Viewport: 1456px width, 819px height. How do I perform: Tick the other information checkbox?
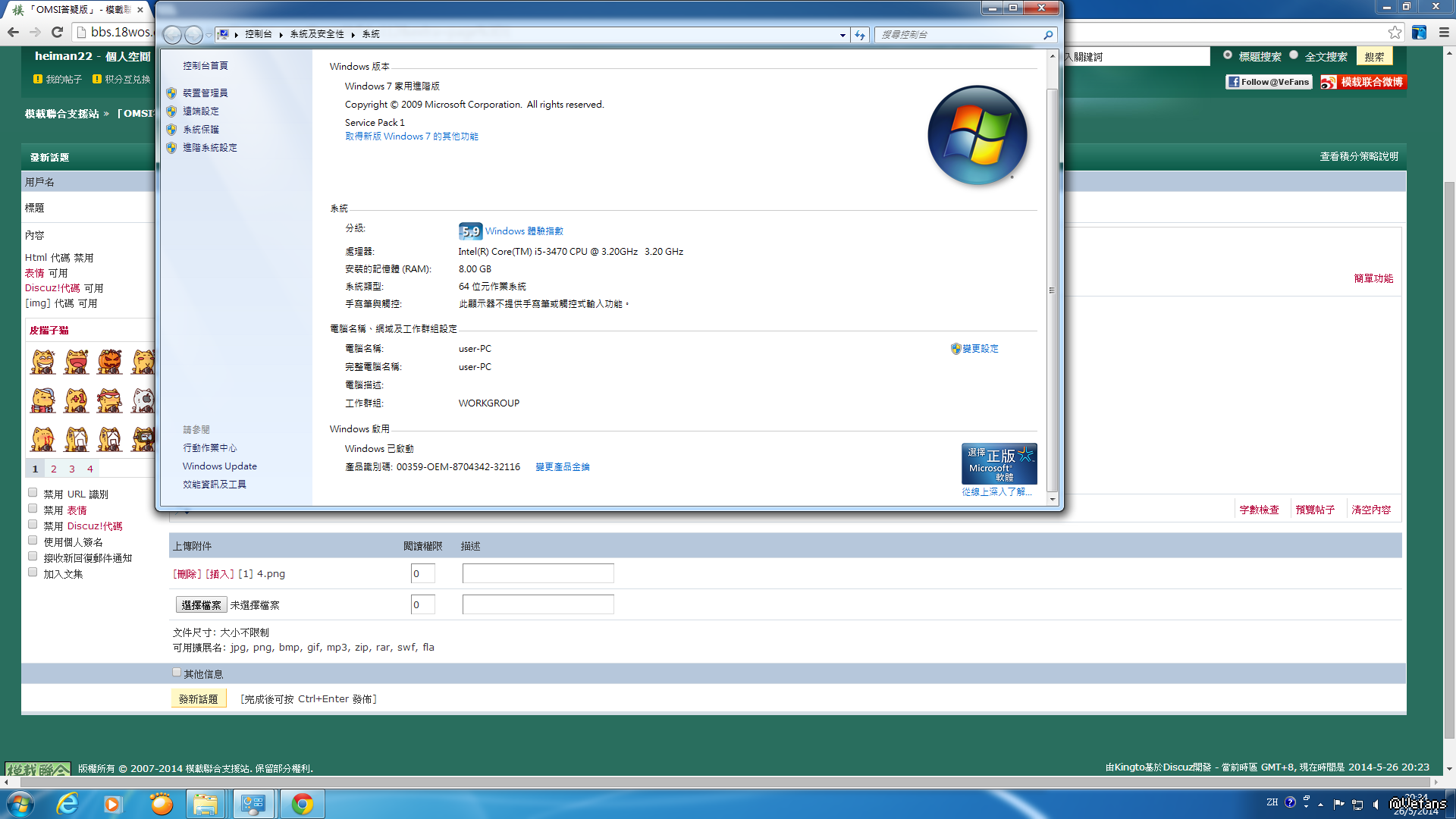177,673
